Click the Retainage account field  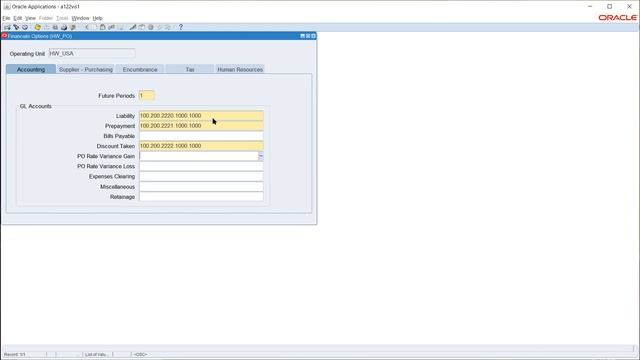click(201, 197)
